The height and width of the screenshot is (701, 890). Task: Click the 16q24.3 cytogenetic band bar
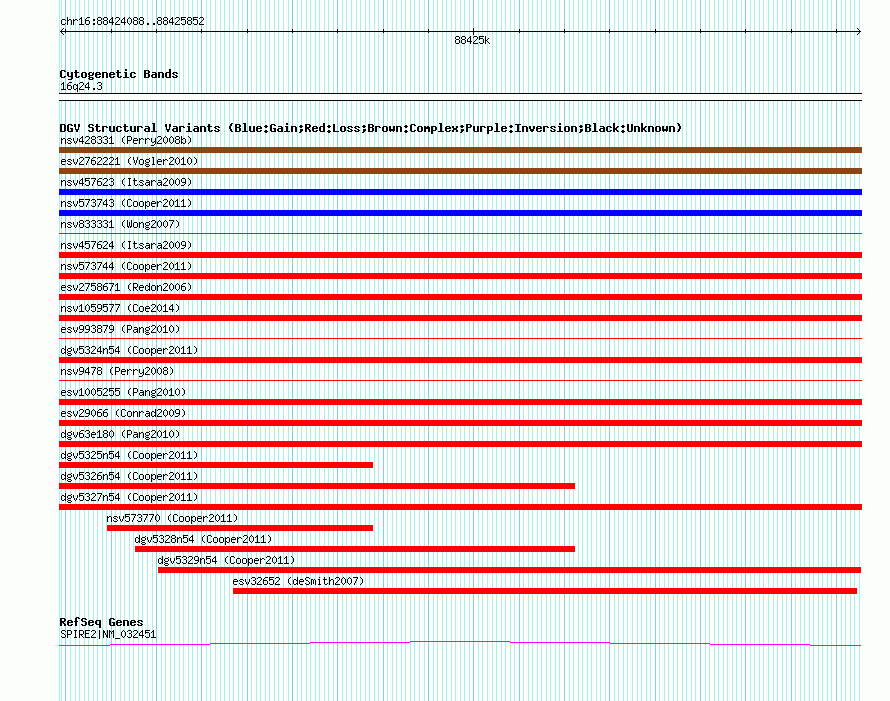tap(460, 97)
